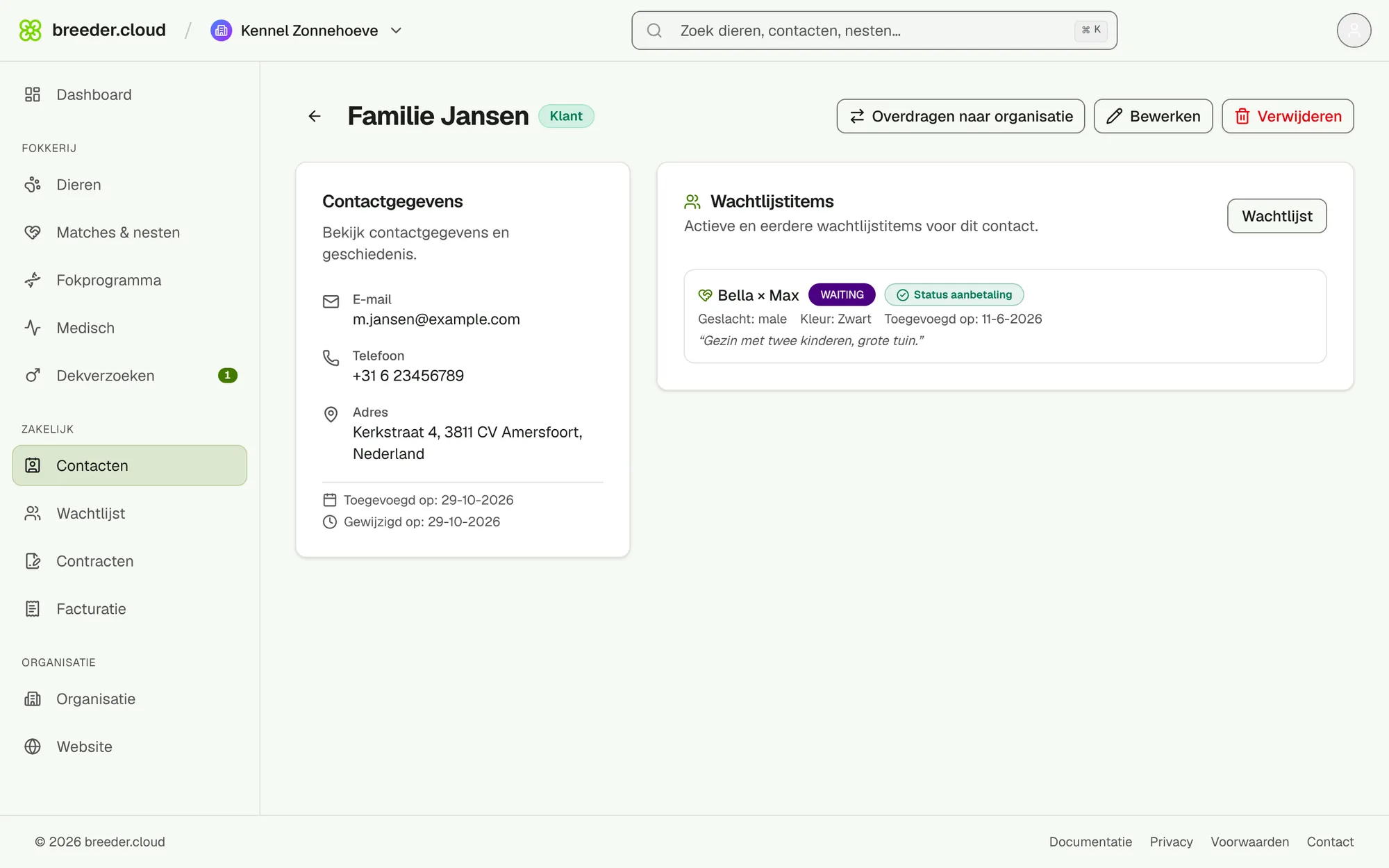Click the Verwijderen button
The height and width of the screenshot is (868, 1389).
click(1288, 116)
